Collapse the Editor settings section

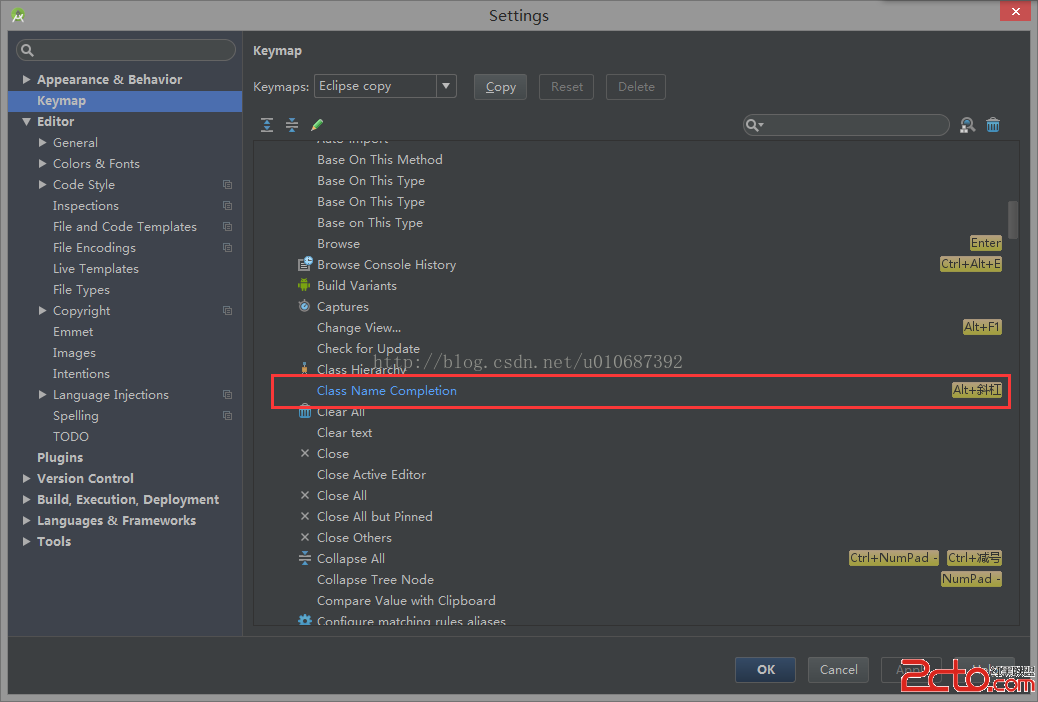coord(27,121)
